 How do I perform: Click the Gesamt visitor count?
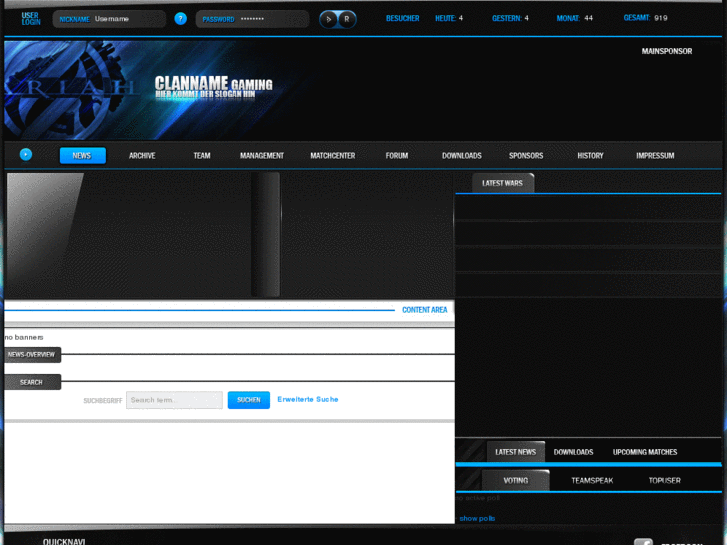coord(645,18)
